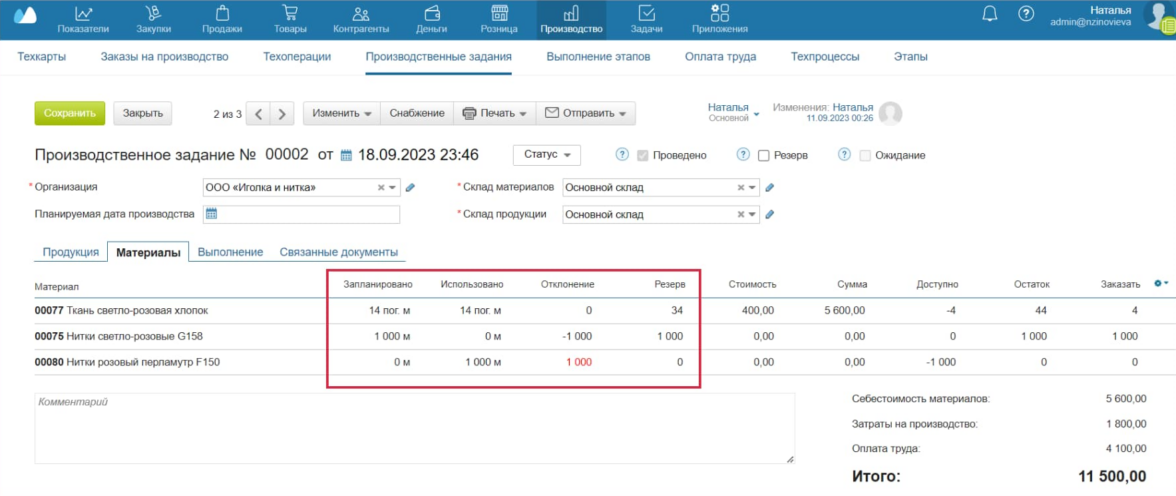Open the Приложения apps icon
This screenshot has width=1176, height=496.
(719, 12)
